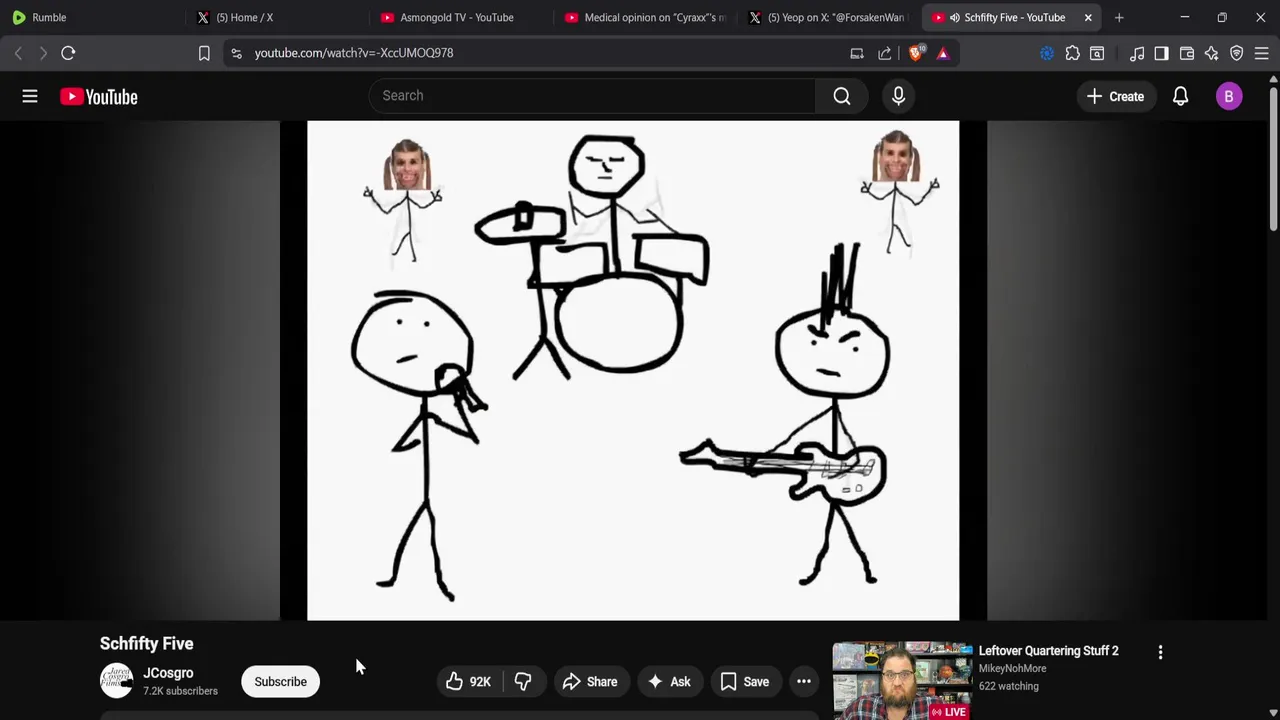Open a new browser tab

pos(1119,17)
